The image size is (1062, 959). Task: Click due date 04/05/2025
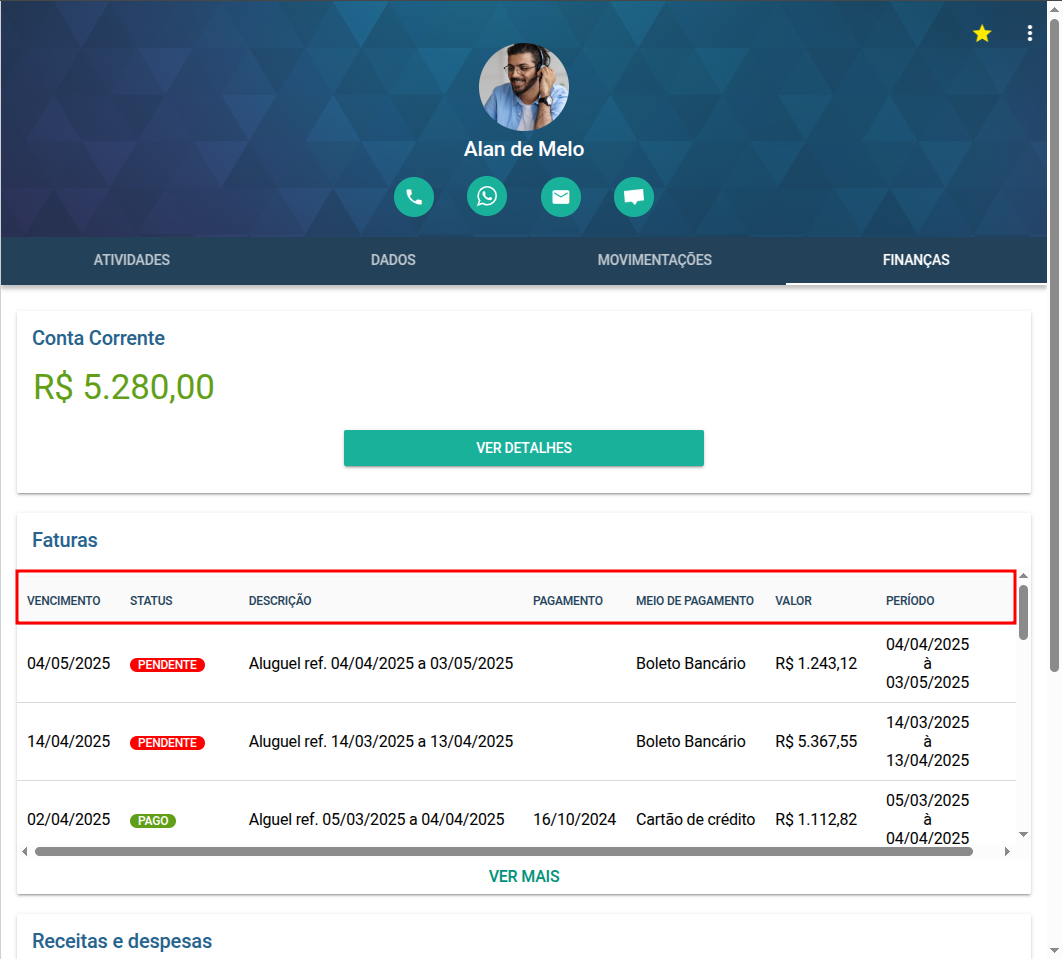[x=68, y=664]
